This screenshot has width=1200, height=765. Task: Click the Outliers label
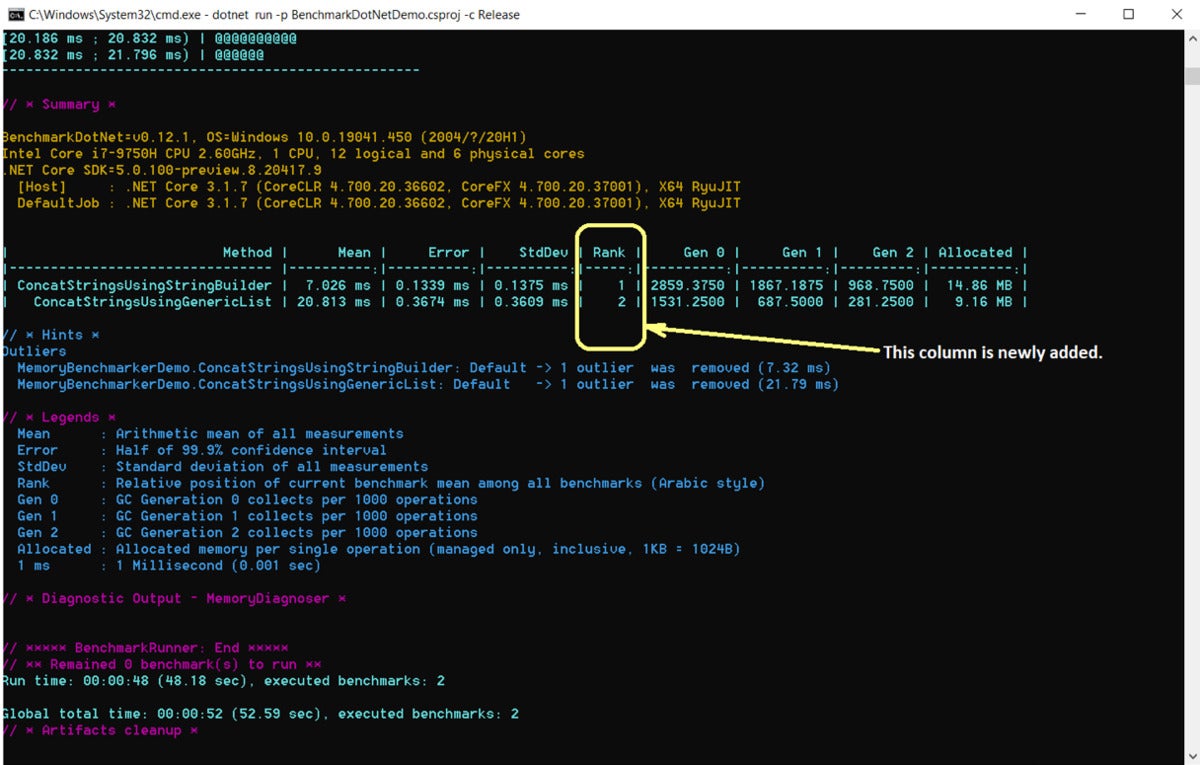tap(34, 351)
